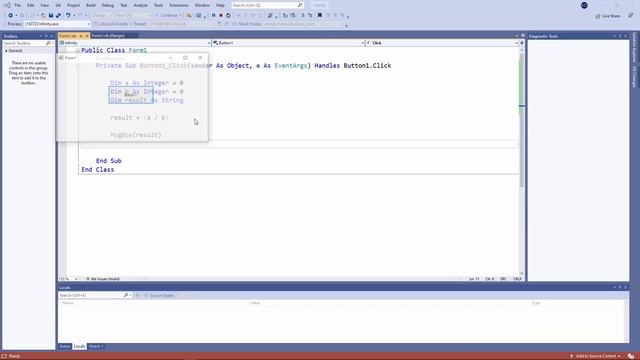
Task: Click the split editor icon beside Click dropdown
Action: click(x=522, y=43)
